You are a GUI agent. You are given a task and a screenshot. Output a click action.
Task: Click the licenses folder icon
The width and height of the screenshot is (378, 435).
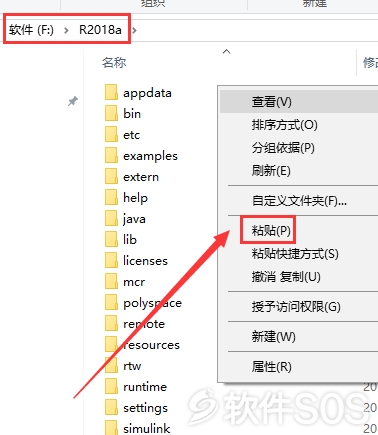pyautogui.click(x=111, y=260)
